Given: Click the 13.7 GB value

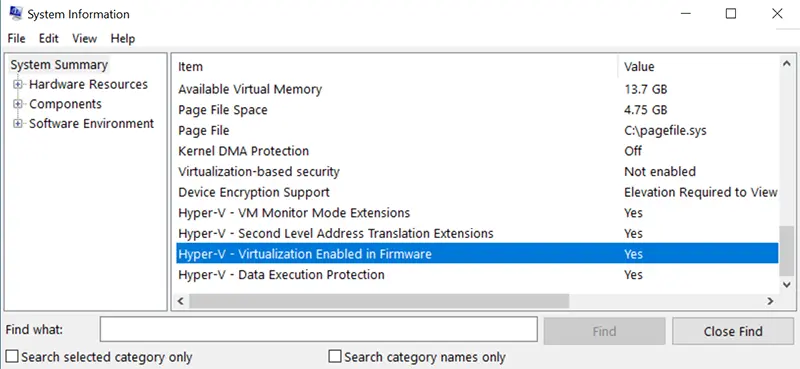Looking at the screenshot, I should tap(645, 89).
